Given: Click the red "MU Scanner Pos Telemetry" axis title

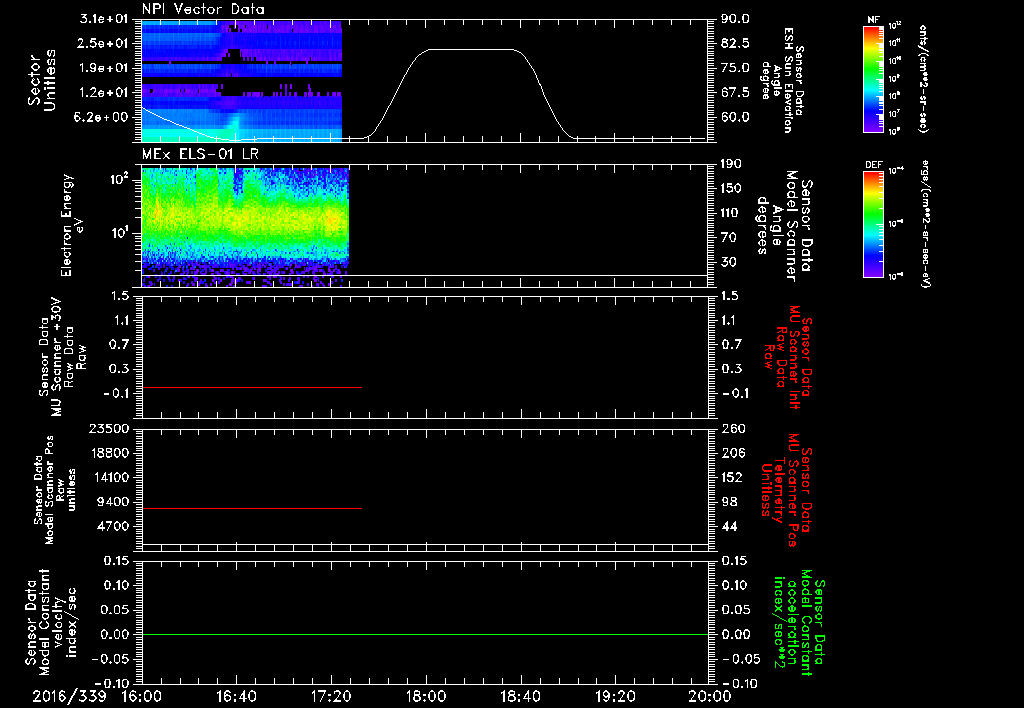Looking at the screenshot, I should coord(786,490).
